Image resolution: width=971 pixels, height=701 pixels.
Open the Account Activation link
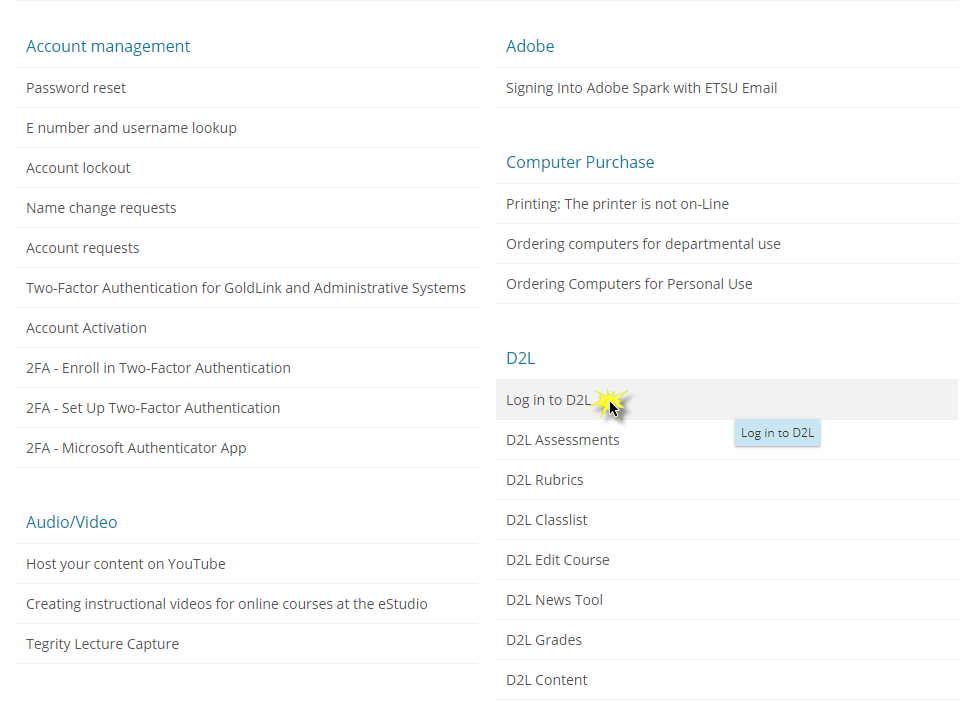tap(86, 328)
